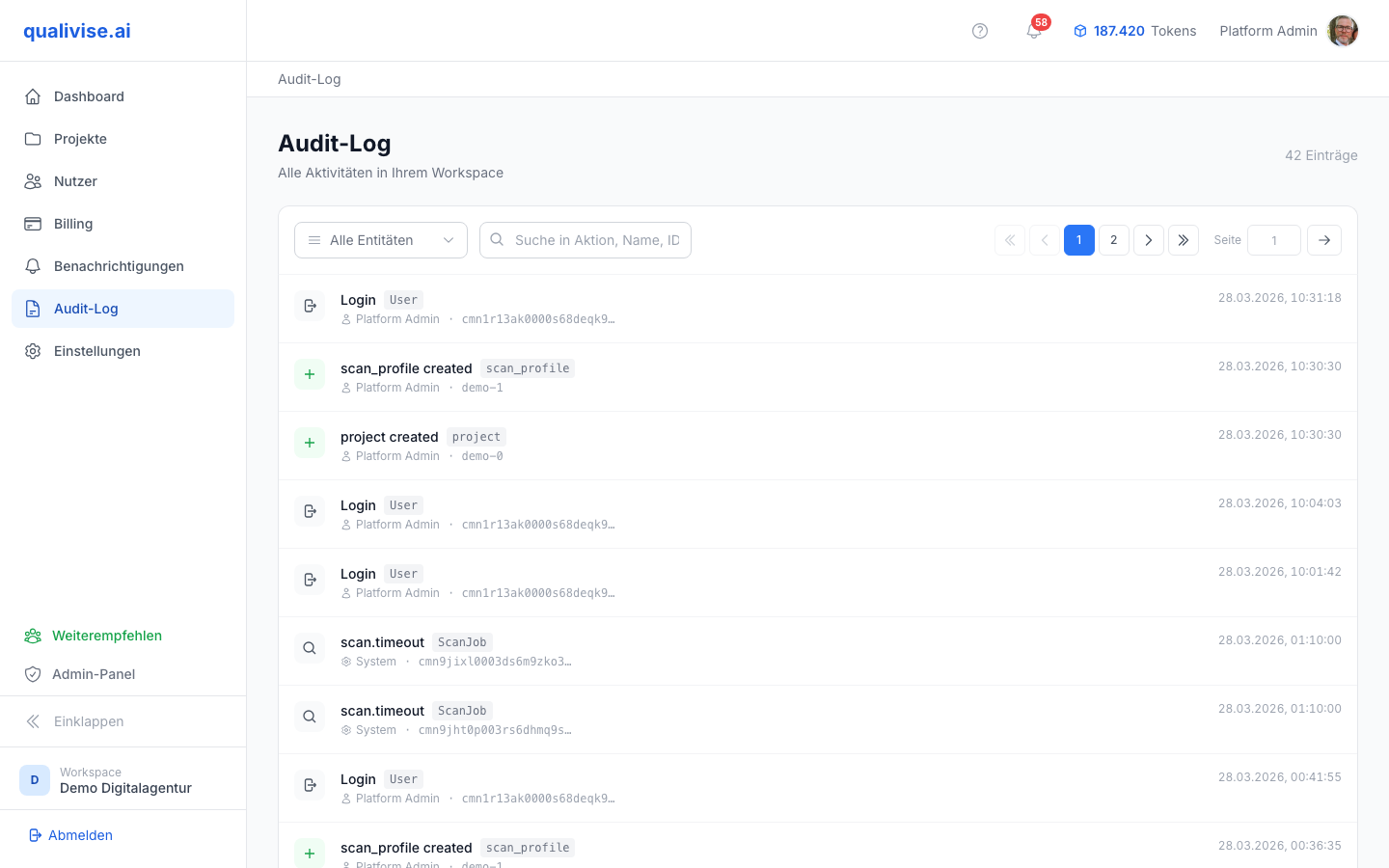This screenshot has height=868, width=1389.
Task: Click the 187.420 Tokens balance
Action: click(1134, 31)
